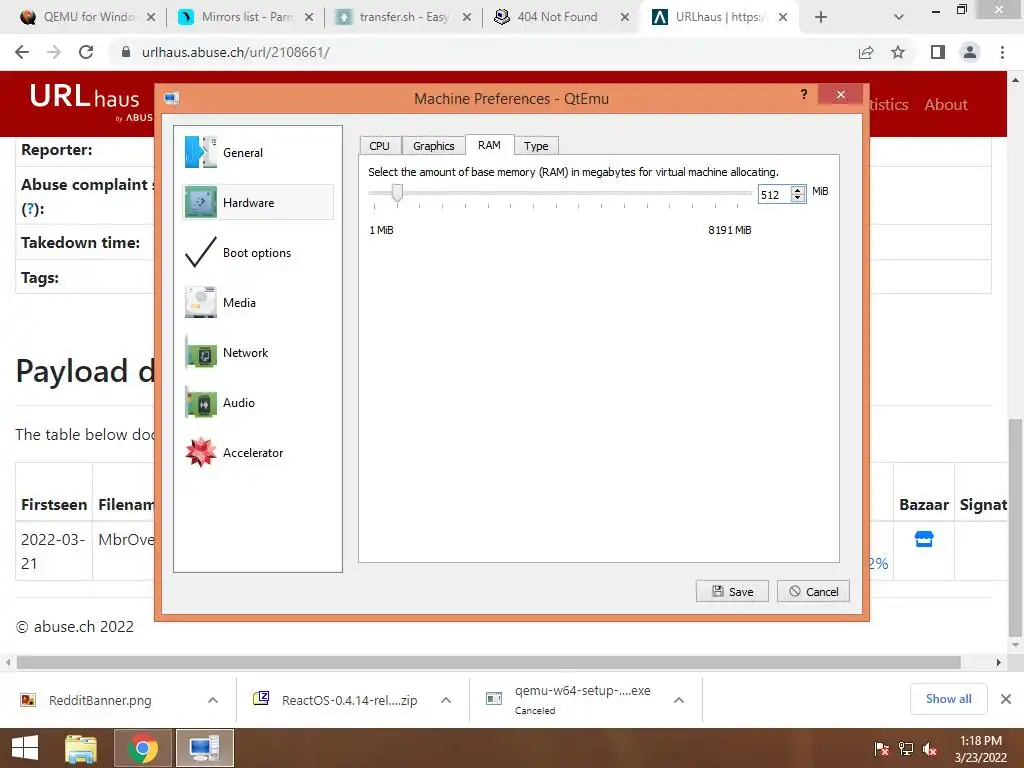Click the Chrome taskbar icon
Viewport: 1024px width, 768px height.
(x=142, y=748)
